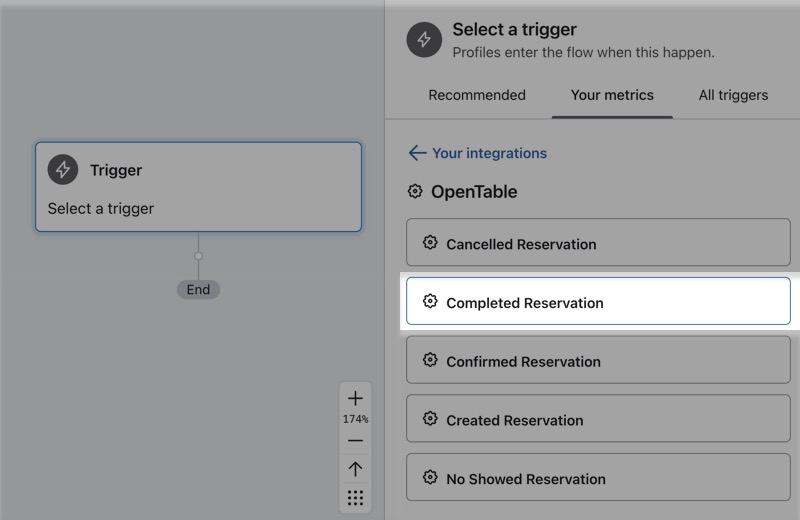800x520 pixels.
Task: Switch to the Recommended tab
Action: pyautogui.click(x=477, y=96)
